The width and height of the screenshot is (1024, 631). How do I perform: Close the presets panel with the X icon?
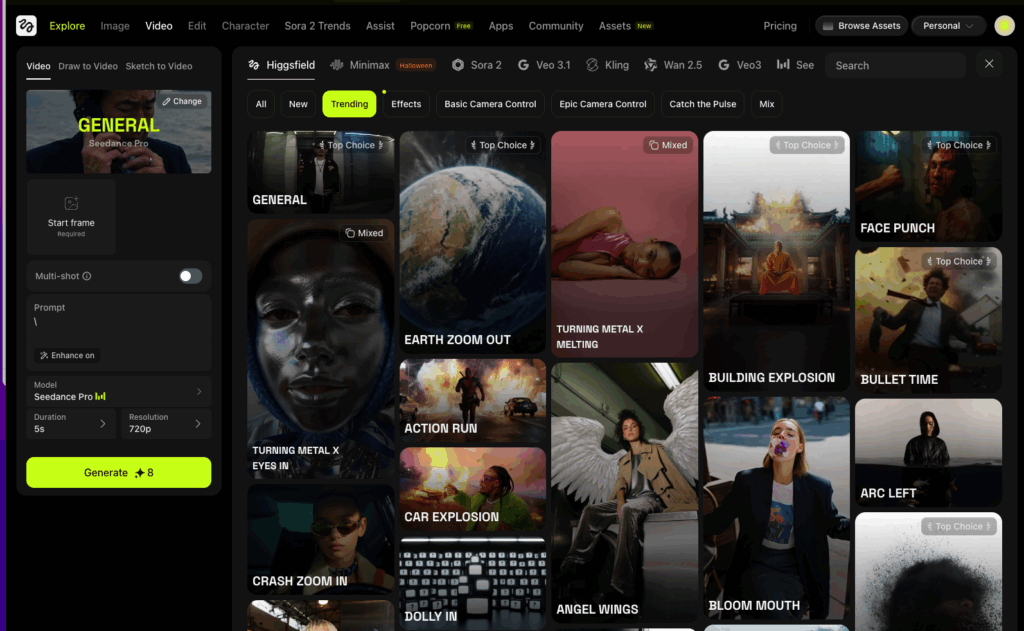pyautogui.click(x=989, y=64)
